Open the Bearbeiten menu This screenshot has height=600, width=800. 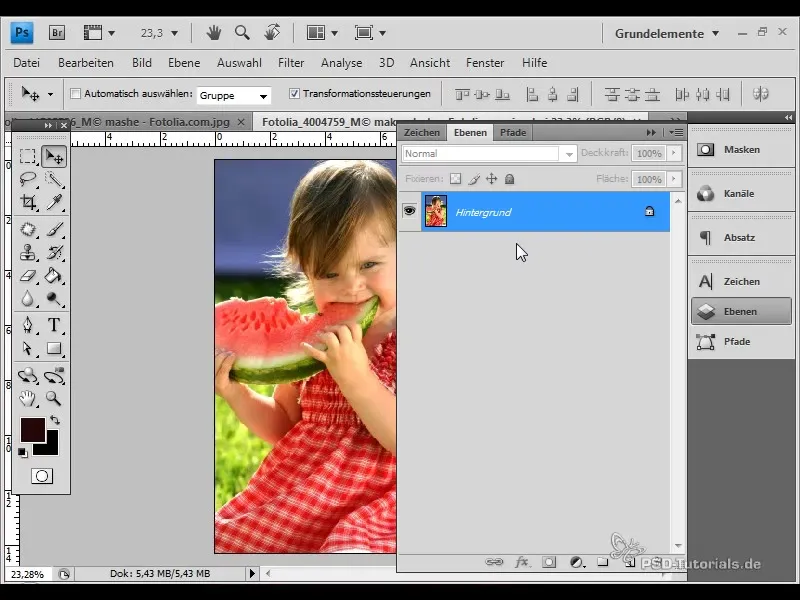[86, 63]
